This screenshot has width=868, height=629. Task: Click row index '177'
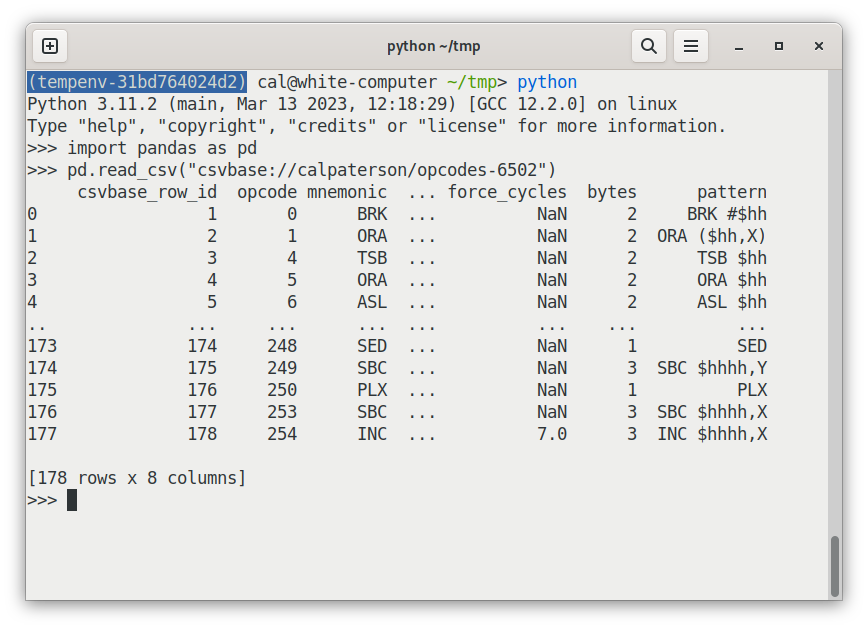43,434
